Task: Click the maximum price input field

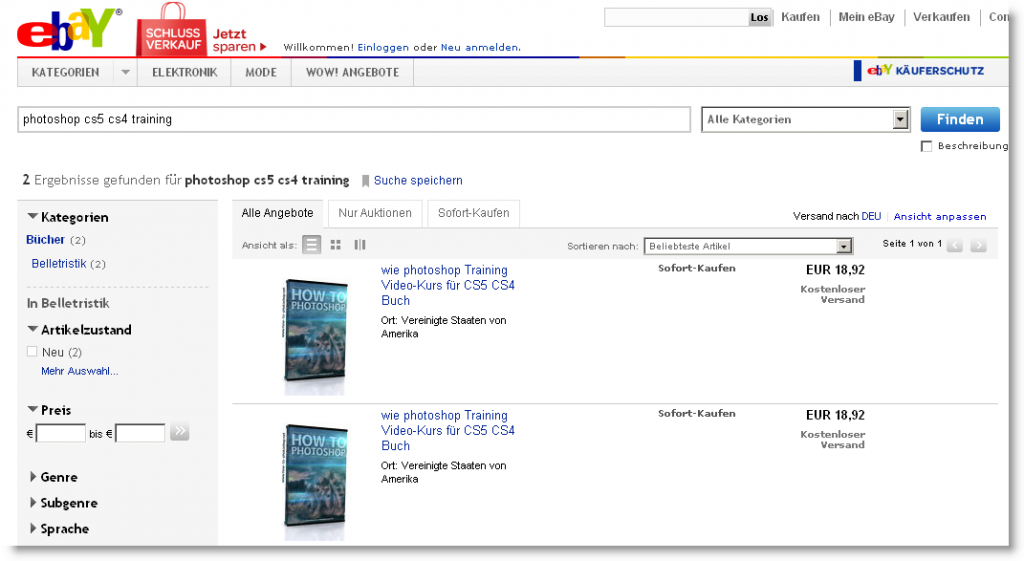Action: pyautogui.click(x=140, y=433)
